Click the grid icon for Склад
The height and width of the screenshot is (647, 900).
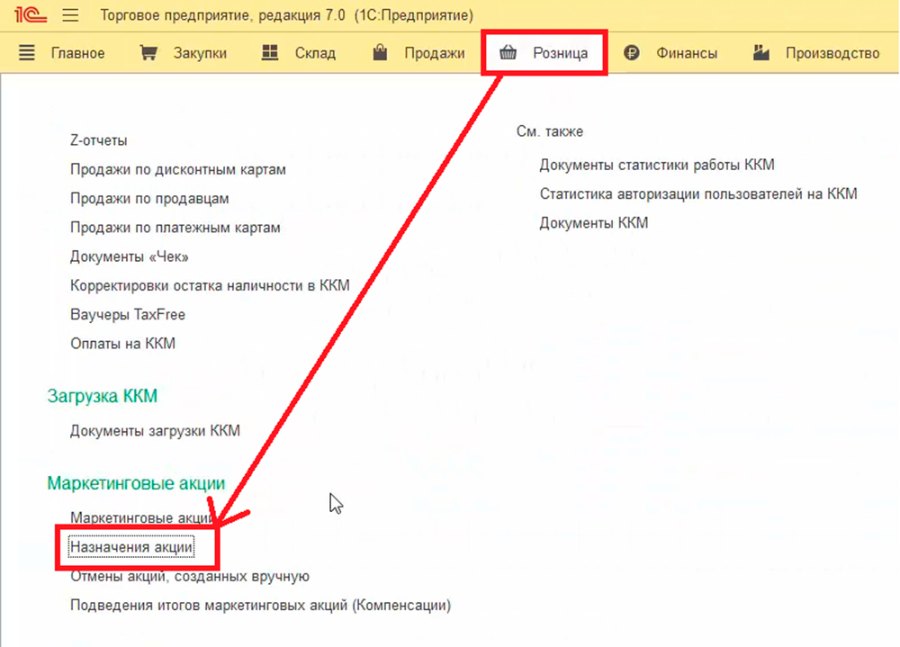[x=270, y=52]
